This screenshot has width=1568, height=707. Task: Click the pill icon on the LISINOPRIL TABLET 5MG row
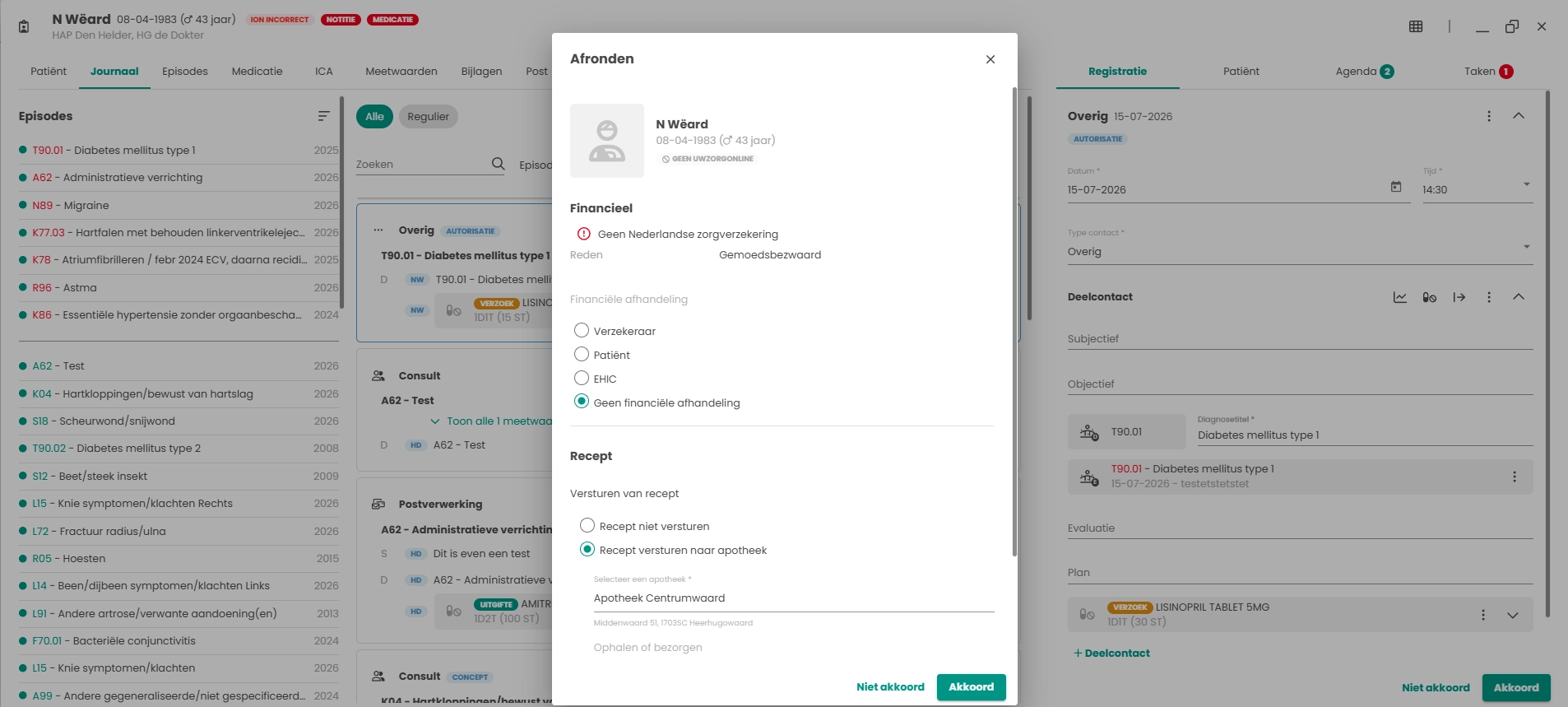point(1088,614)
